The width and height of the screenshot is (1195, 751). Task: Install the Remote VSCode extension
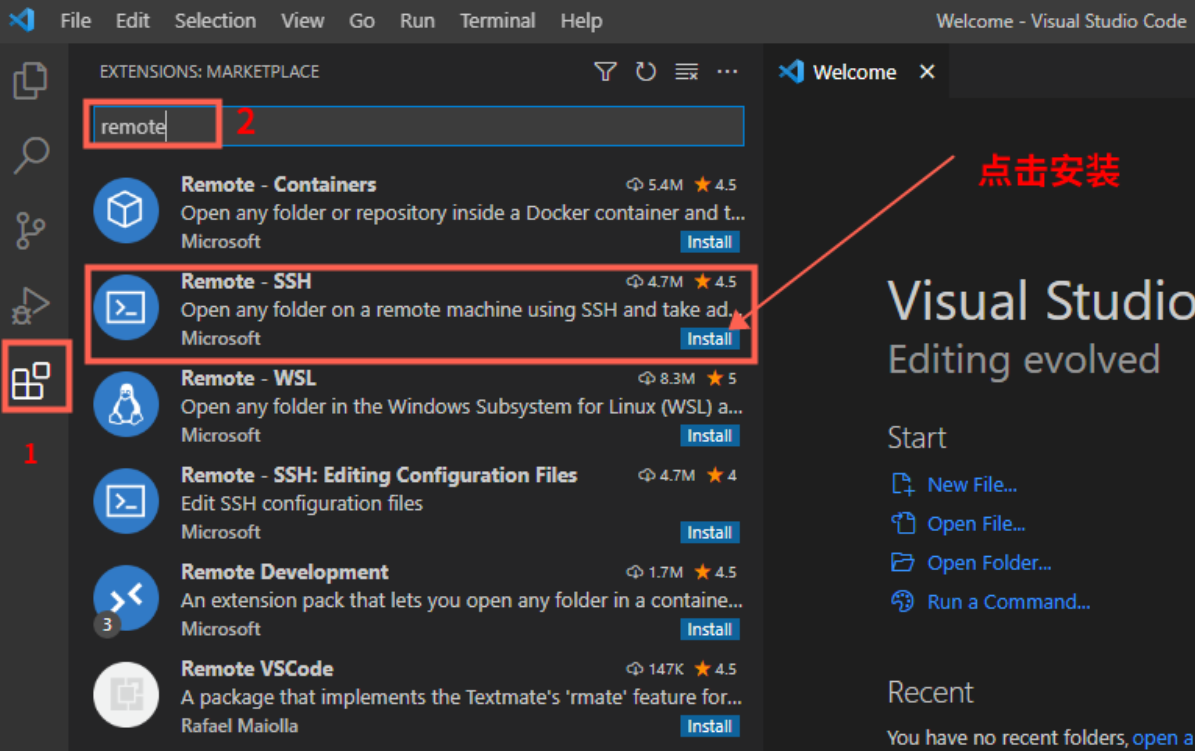[x=710, y=726]
